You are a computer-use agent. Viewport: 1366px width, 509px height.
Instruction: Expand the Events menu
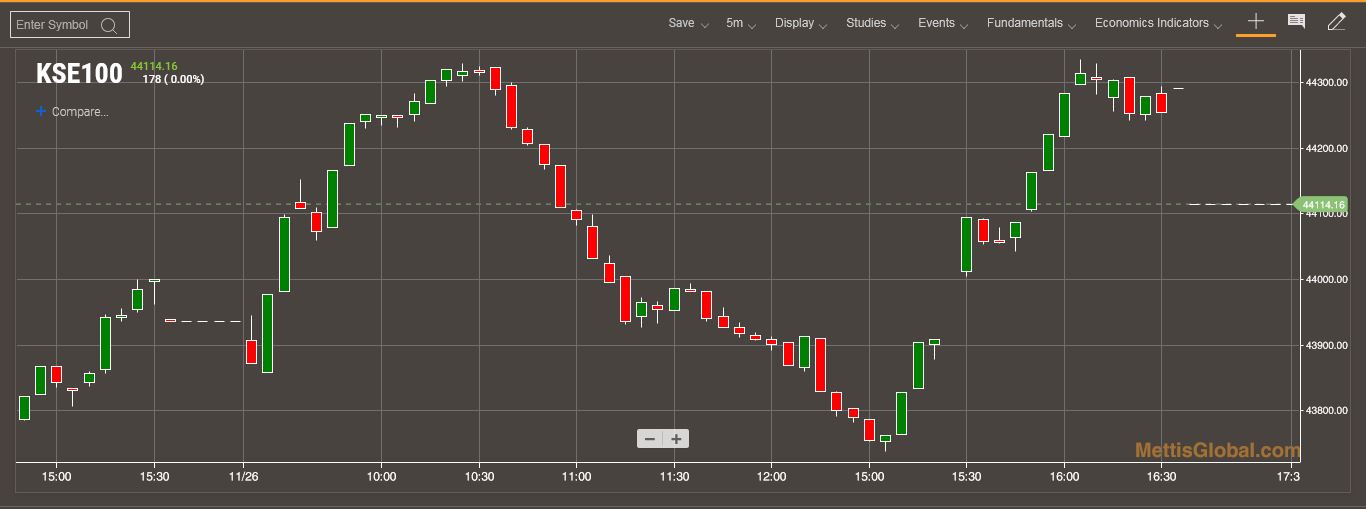tap(943, 23)
